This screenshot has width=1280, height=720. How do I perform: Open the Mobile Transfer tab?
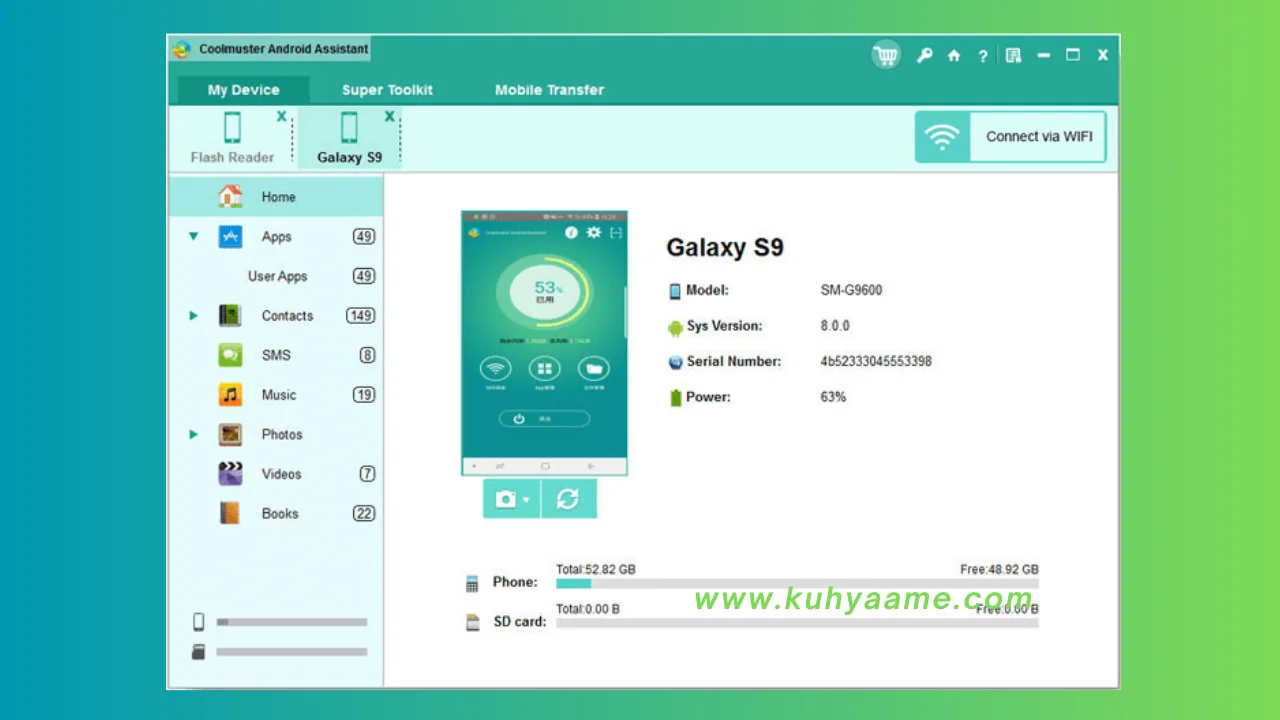pyautogui.click(x=549, y=89)
